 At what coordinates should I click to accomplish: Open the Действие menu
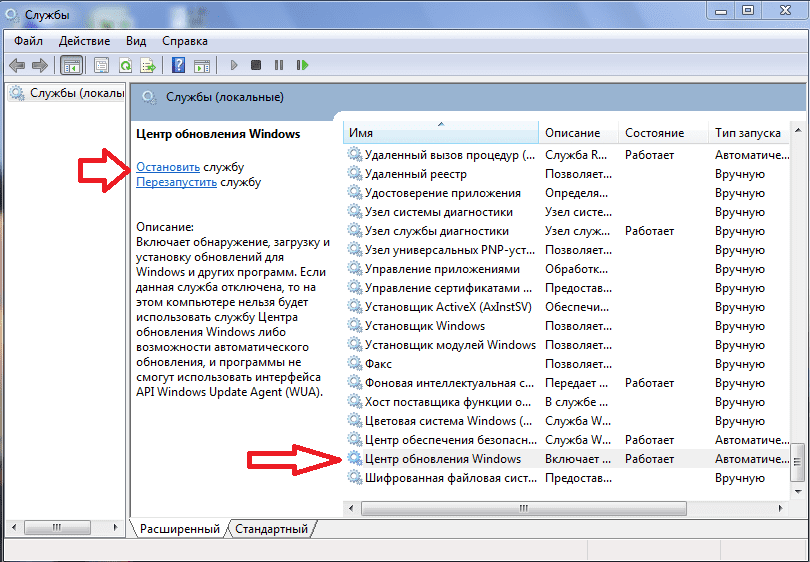[84, 41]
